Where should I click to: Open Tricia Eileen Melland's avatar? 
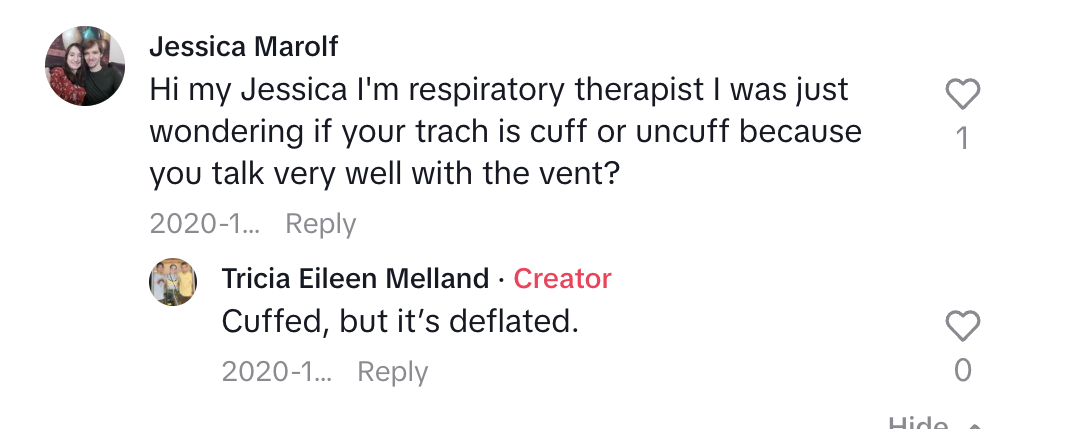pyautogui.click(x=173, y=282)
